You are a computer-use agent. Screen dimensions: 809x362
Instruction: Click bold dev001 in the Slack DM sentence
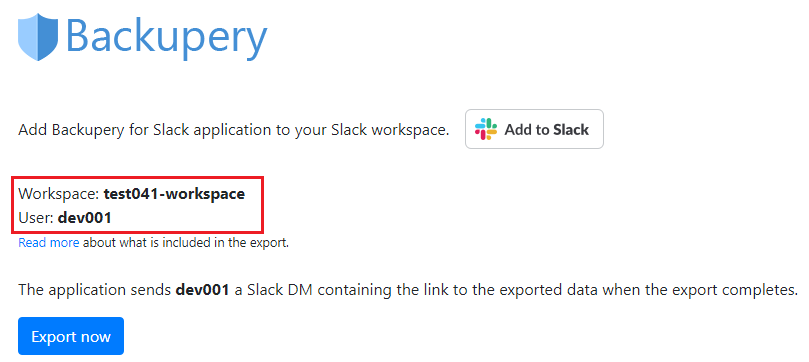202,290
